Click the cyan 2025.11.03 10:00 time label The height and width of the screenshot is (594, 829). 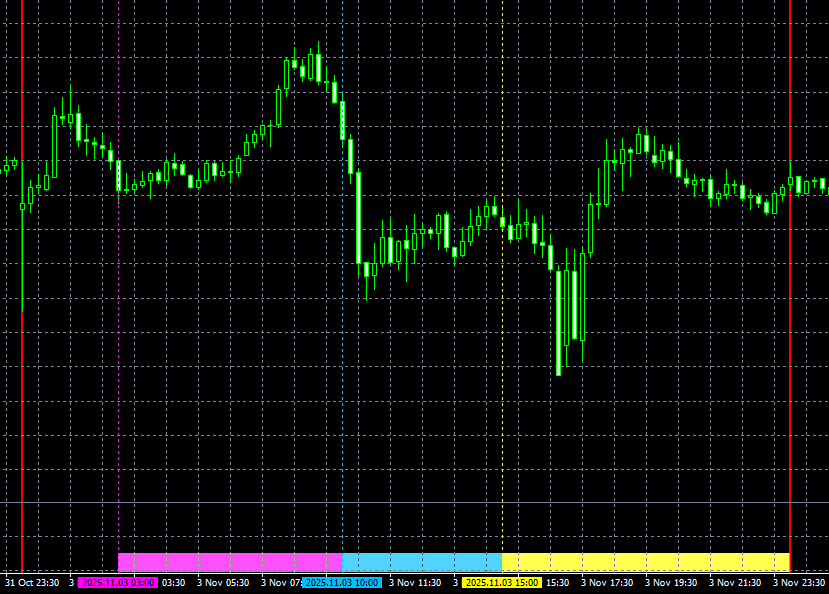[x=342, y=583]
